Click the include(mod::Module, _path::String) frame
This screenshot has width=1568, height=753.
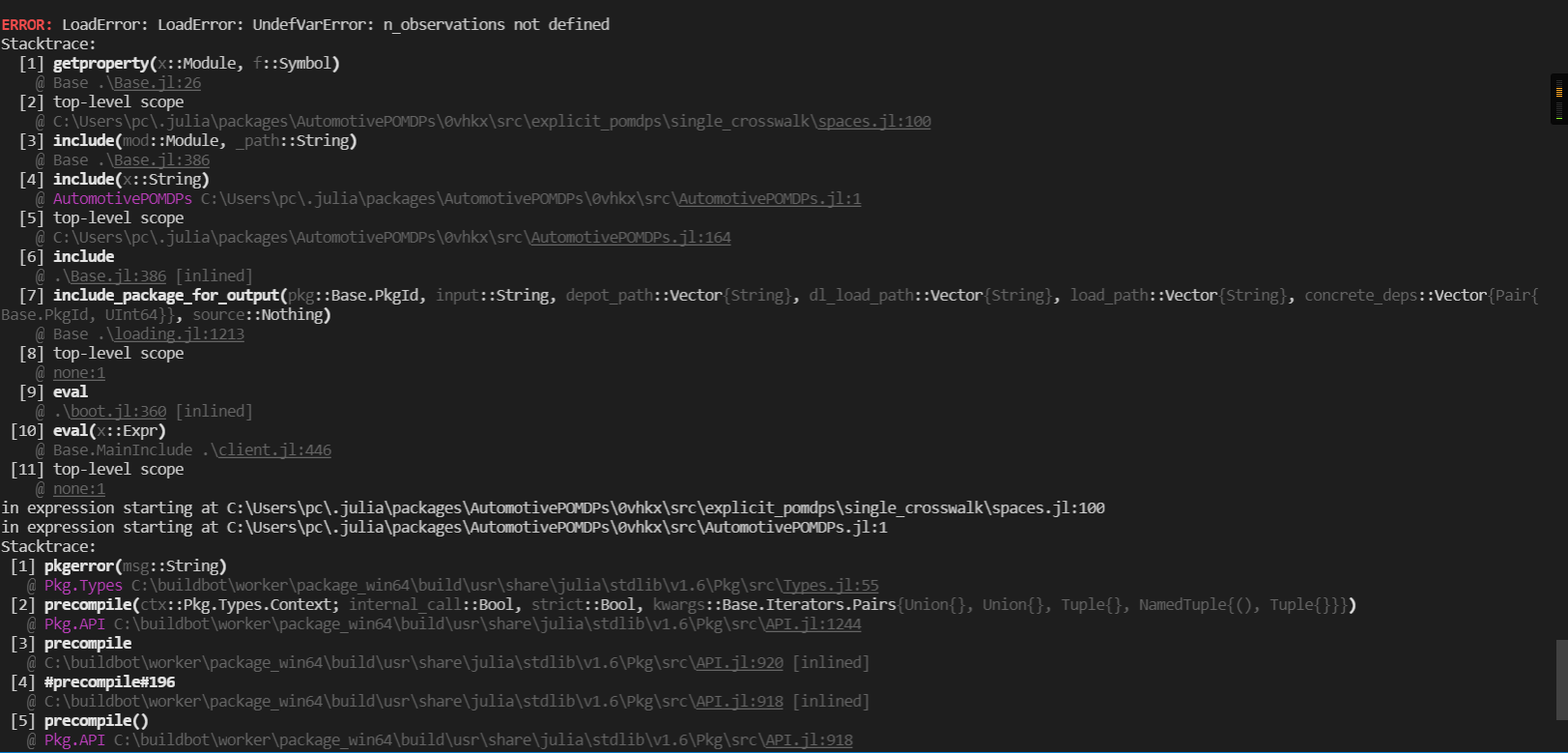[205, 141]
